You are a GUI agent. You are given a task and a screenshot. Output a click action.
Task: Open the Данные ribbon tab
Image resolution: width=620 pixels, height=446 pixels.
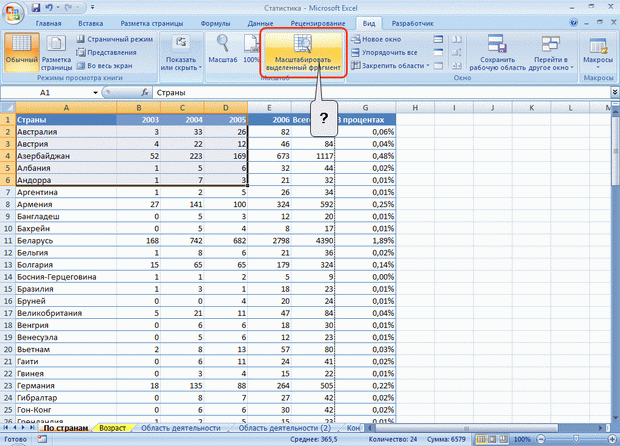coord(260,23)
